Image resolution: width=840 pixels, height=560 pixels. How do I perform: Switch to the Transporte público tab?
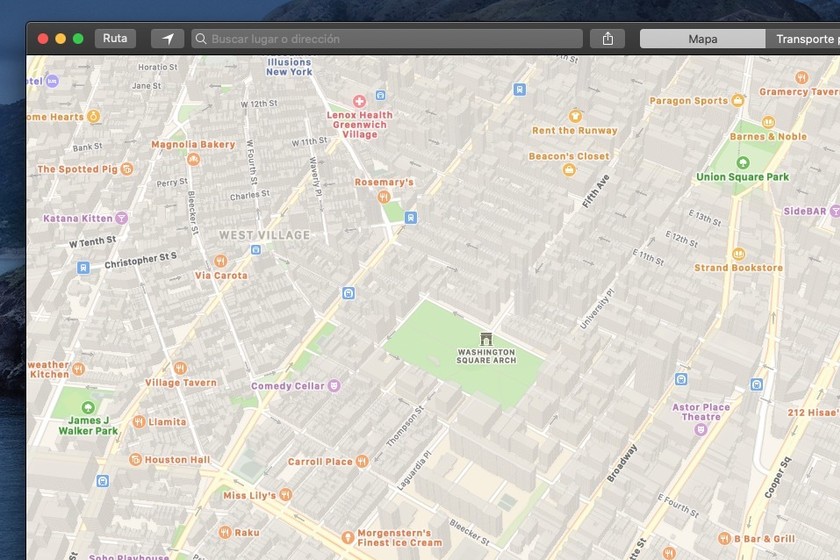click(804, 39)
